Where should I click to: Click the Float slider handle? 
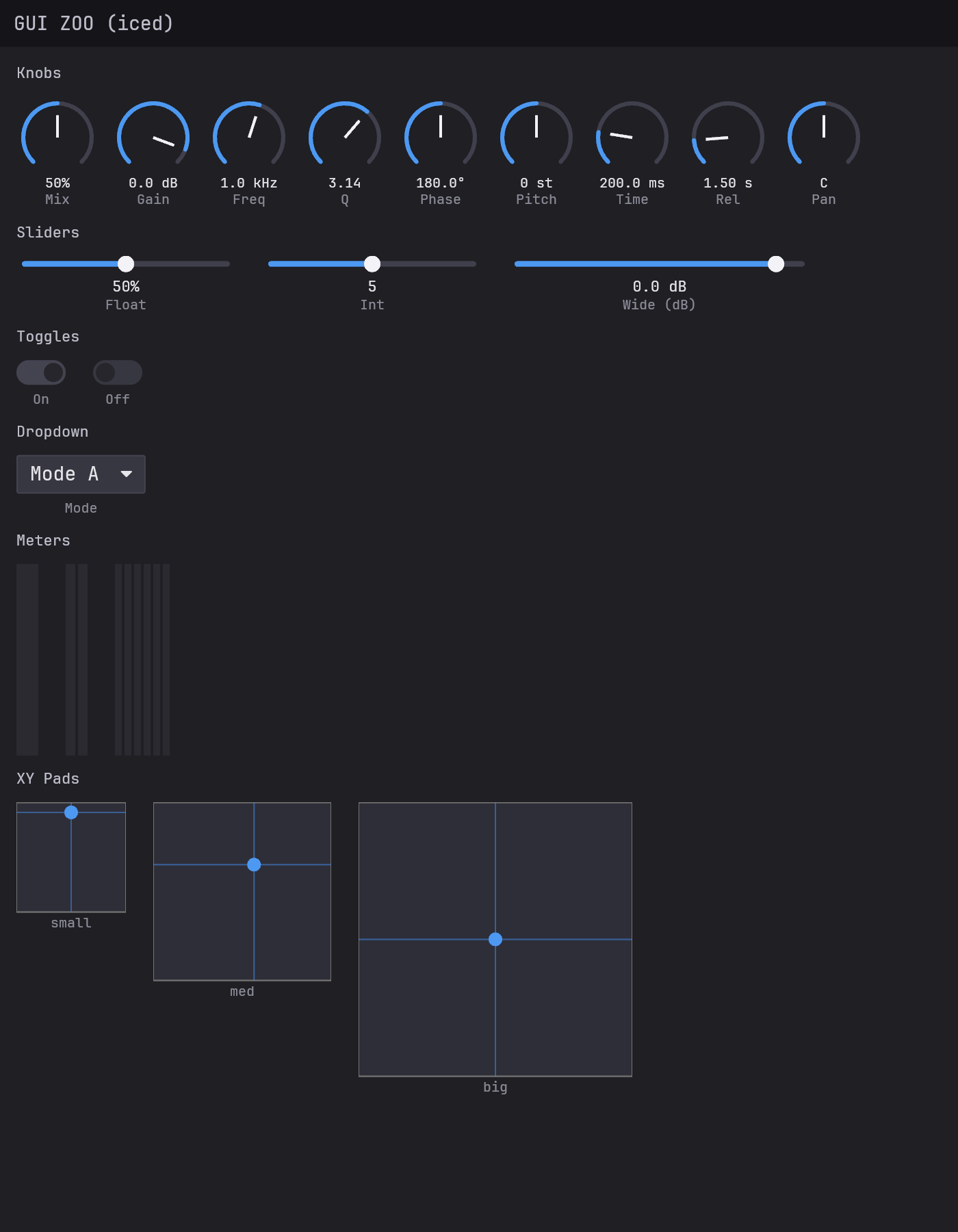[x=126, y=264]
